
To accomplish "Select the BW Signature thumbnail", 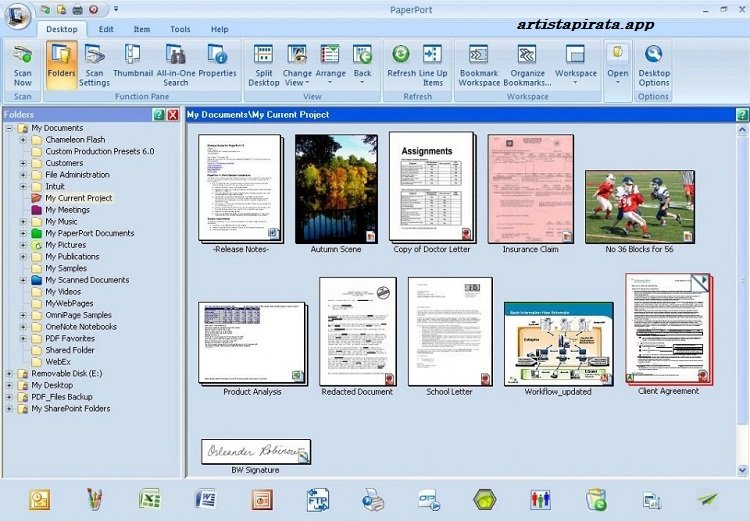I will click(x=256, y=452).
